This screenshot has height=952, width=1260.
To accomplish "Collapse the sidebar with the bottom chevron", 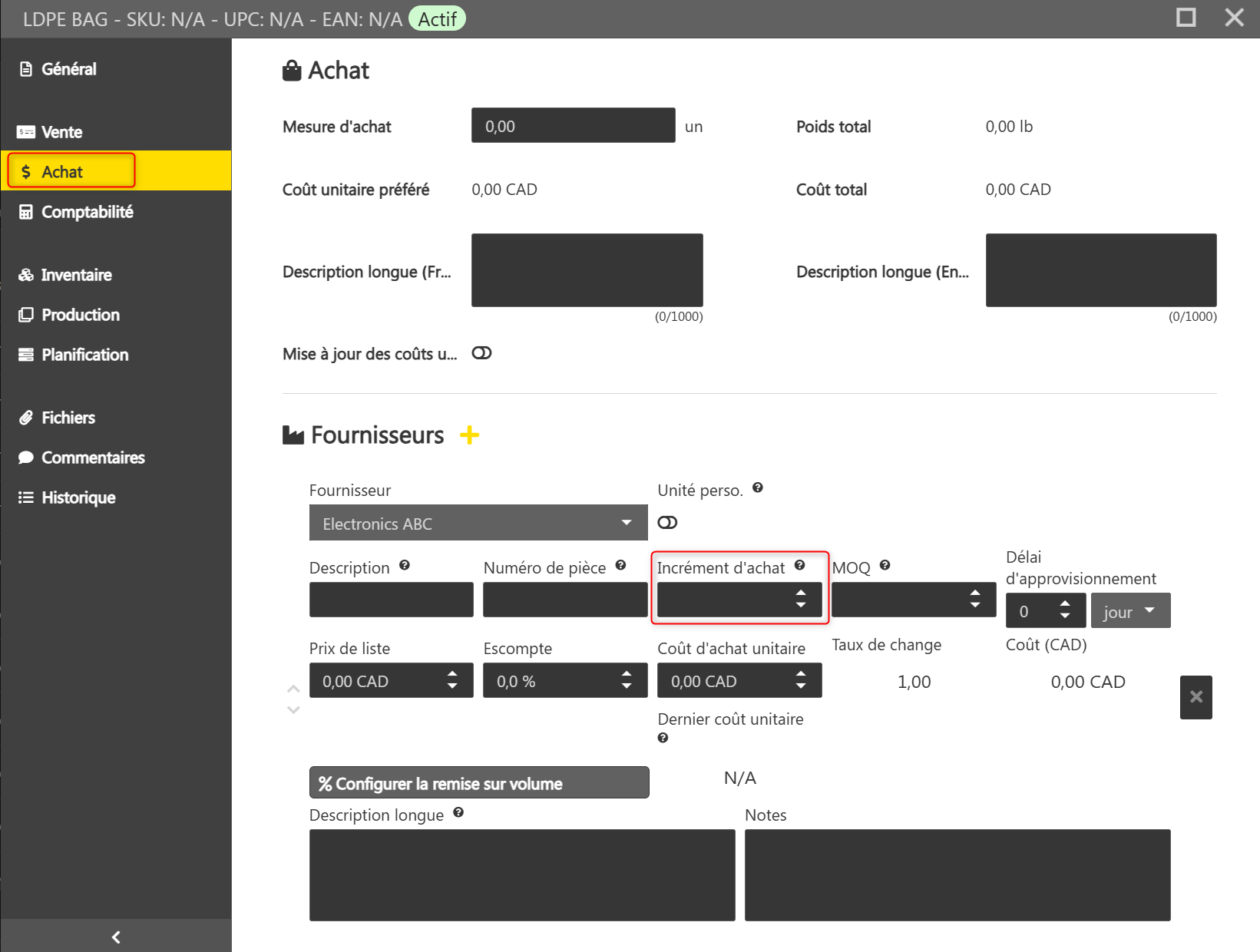I will click(116, 937).
